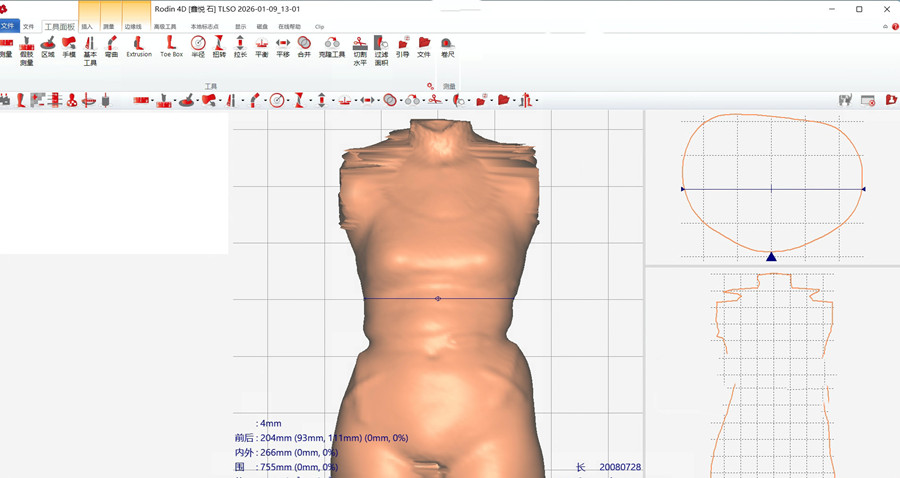
Task: Click the window-with-red-dot icon at toolbar's right end
Action: [868, 100]
